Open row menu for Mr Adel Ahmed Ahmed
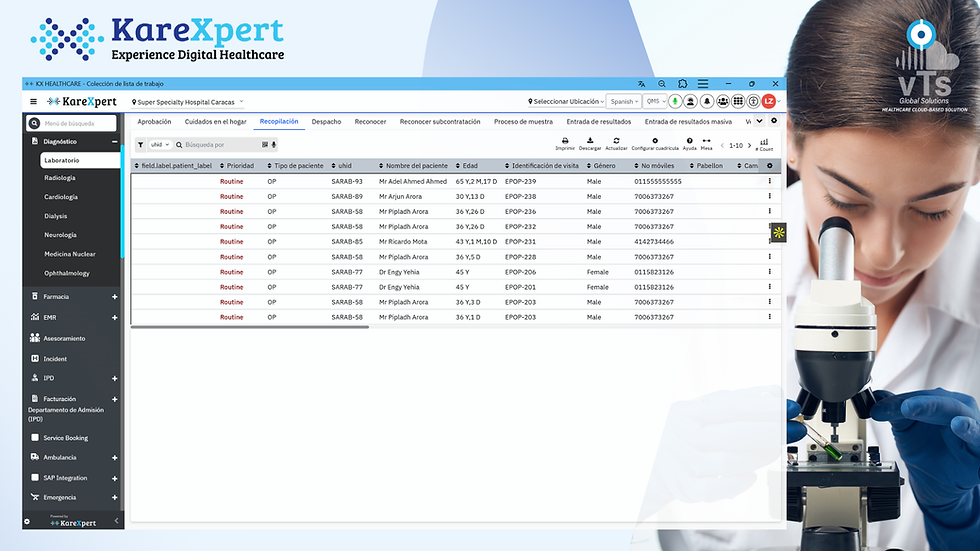 [x=769, y=181]
